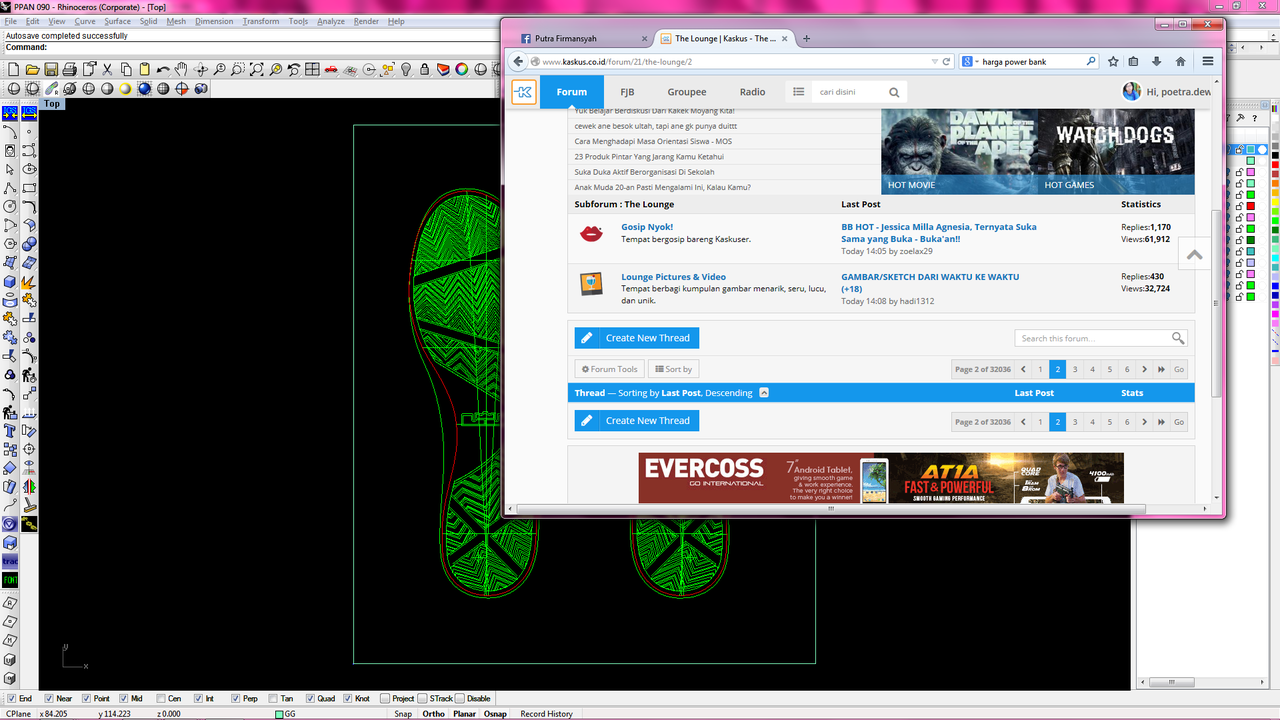
Task: Click the blue rendered sphere display icon
Action: [x=145, y=88]
